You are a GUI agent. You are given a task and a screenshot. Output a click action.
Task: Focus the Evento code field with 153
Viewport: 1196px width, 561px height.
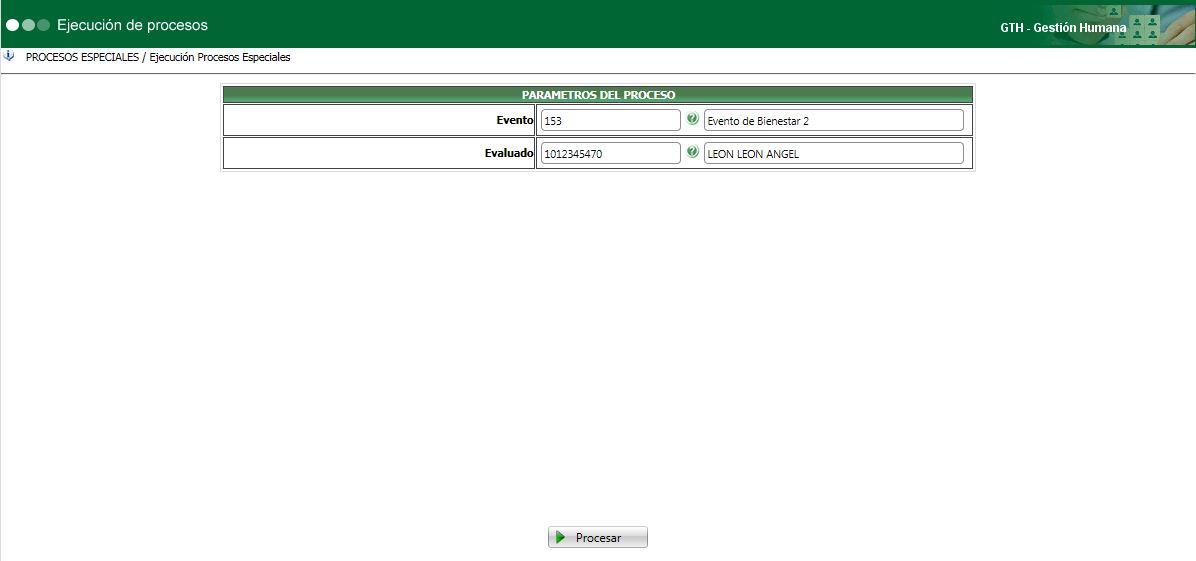[x=610, y=121]
